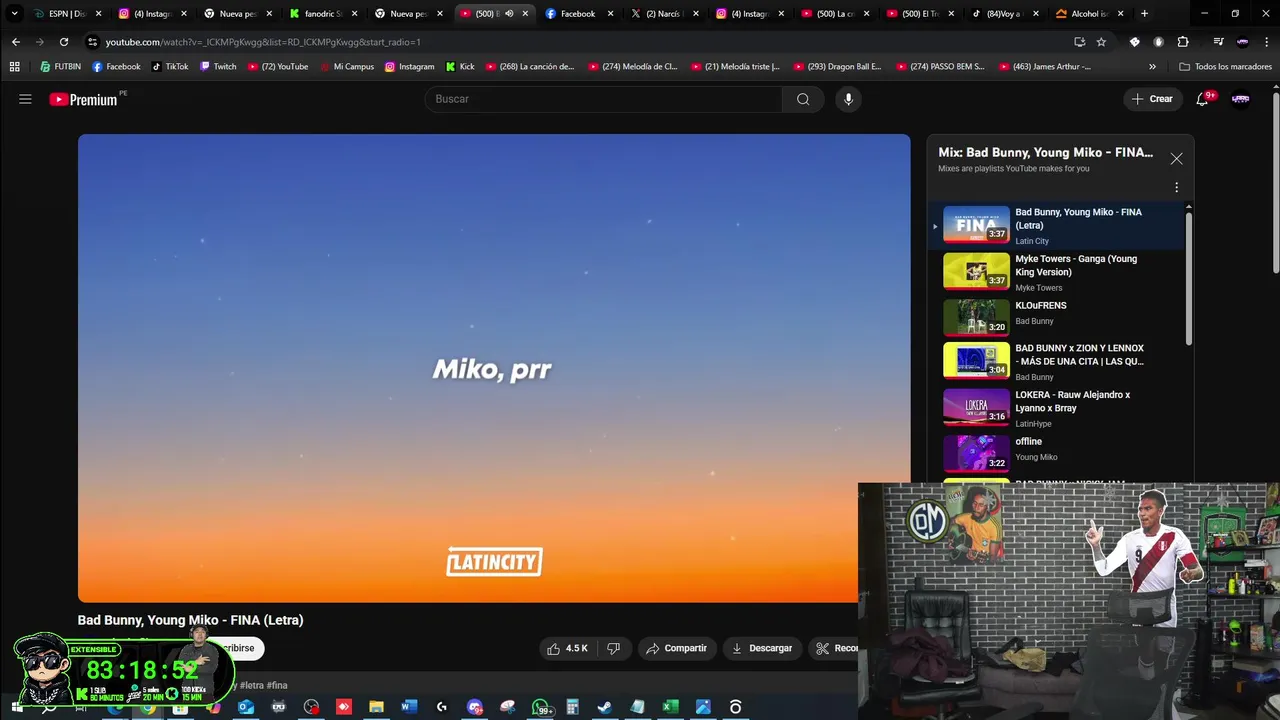This screenshot has height=720, width=1280.
Task: Click the mix playlist list scrollbar
Action: tap(1189, 278)
